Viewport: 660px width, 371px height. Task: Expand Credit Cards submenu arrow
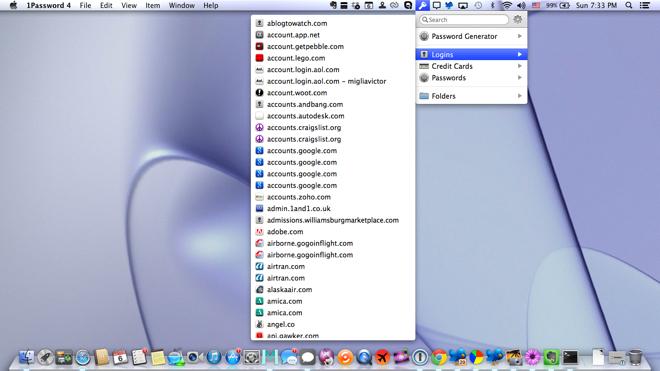520,66
